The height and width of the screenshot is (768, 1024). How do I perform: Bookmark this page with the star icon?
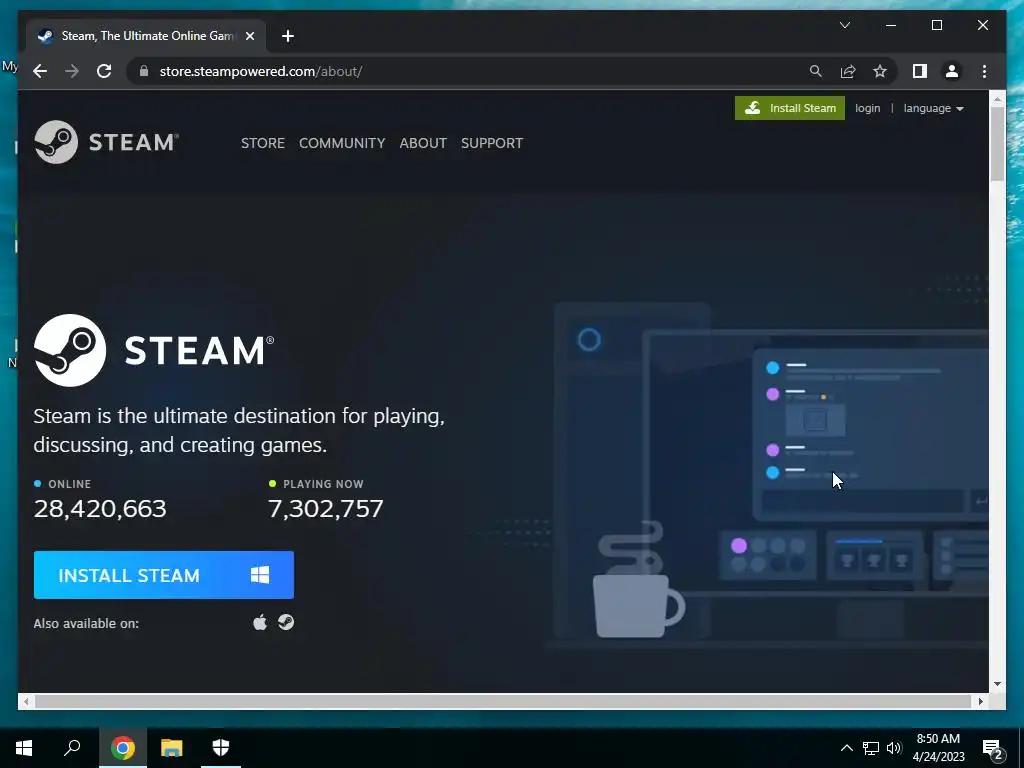pyautogui.click(x=880, y=71)
